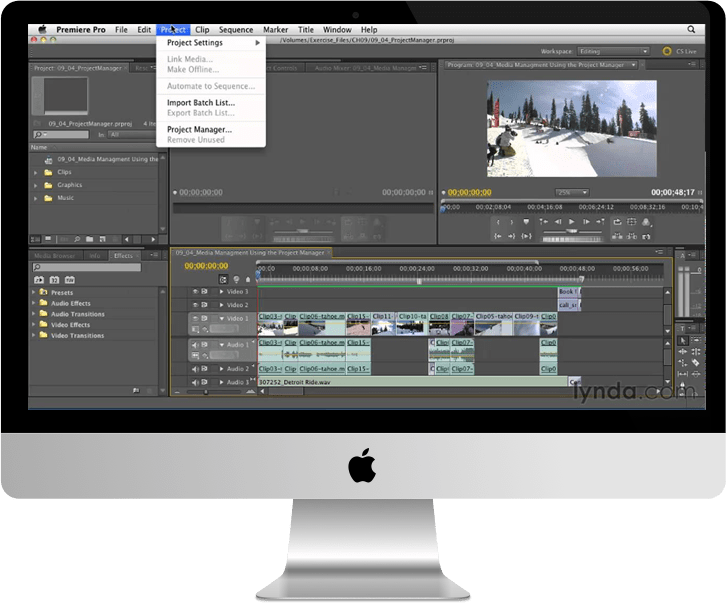Open Program monitor zoom level dropdown
Screen dimensions: 726x603
coord(572,192)
